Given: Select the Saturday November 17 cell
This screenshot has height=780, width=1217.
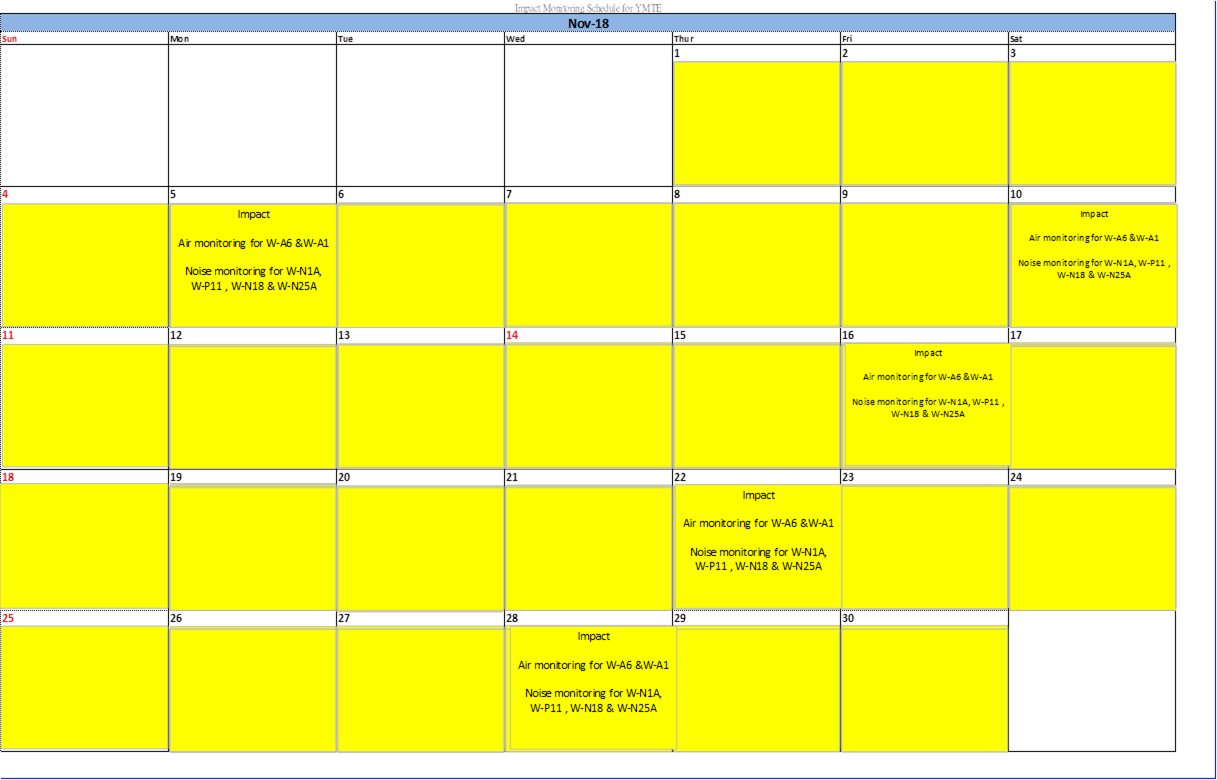Looking at the screenshot, I should pos(1093,404).
